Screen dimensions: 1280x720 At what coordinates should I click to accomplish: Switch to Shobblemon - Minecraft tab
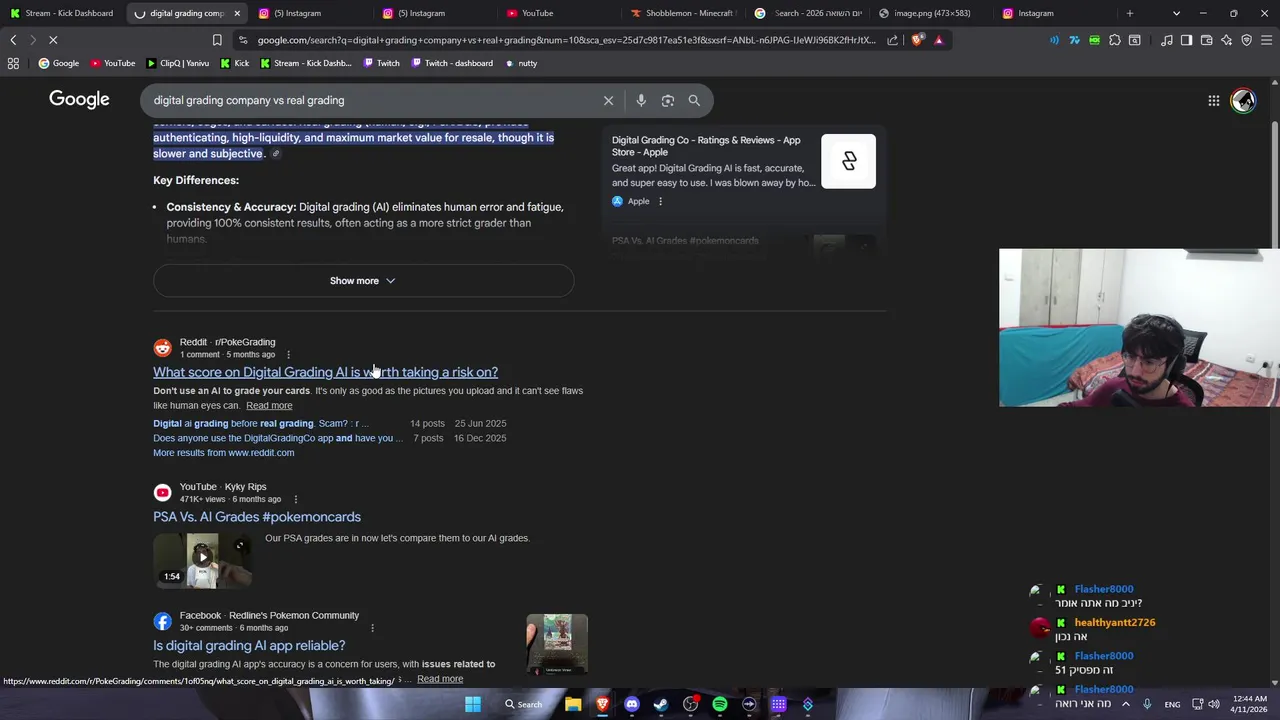pos(685,13)
